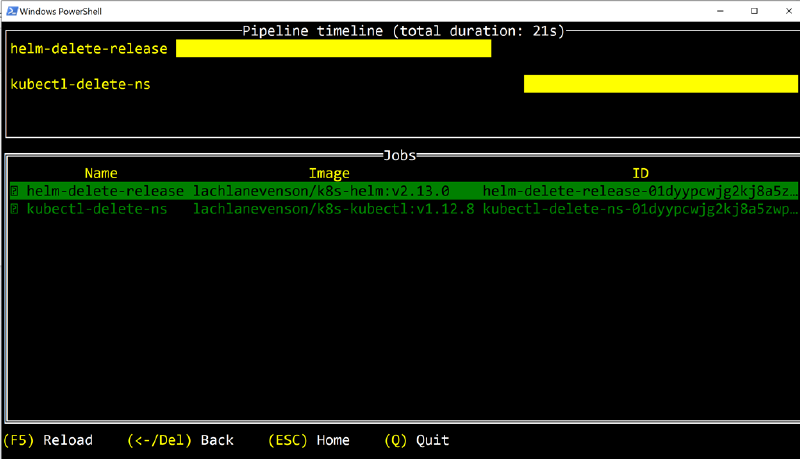The image size is (800, 459).
Task: Select the kubectl-delete-ns label in timeline
Action: coord(81,84)
